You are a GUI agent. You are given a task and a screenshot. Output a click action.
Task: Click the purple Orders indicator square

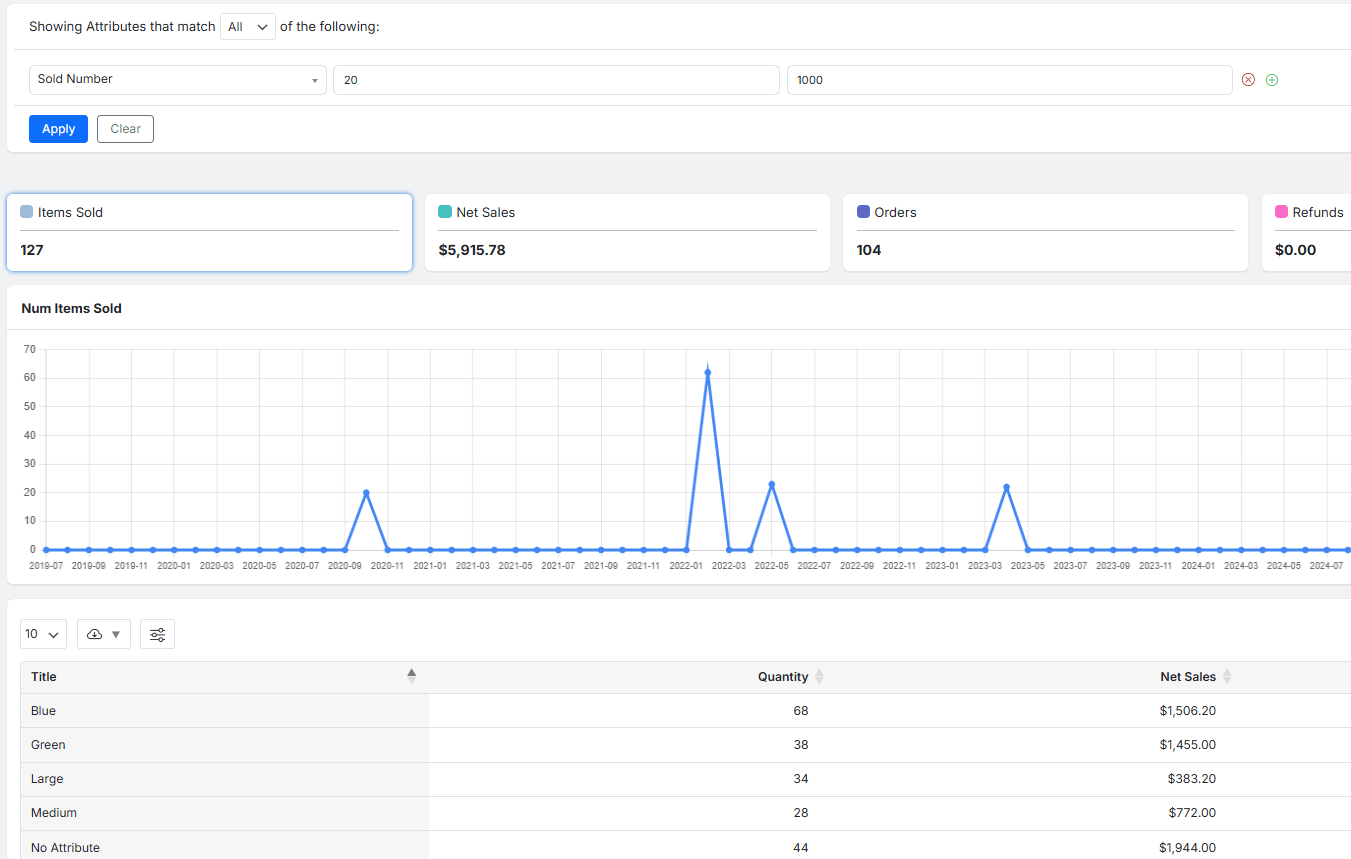[864, 211]
